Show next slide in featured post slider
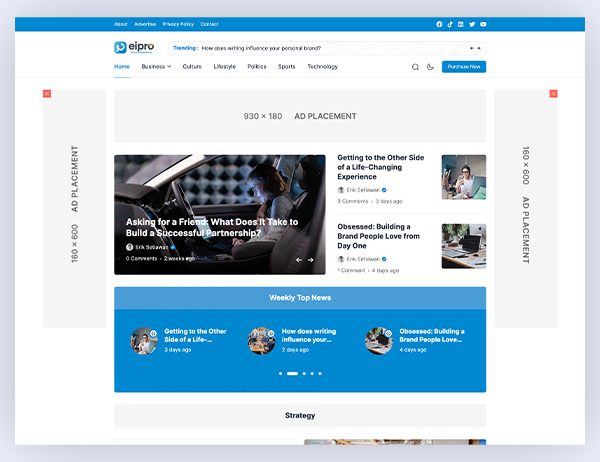This screenshot has height=462, width=600. pos(310,260)
